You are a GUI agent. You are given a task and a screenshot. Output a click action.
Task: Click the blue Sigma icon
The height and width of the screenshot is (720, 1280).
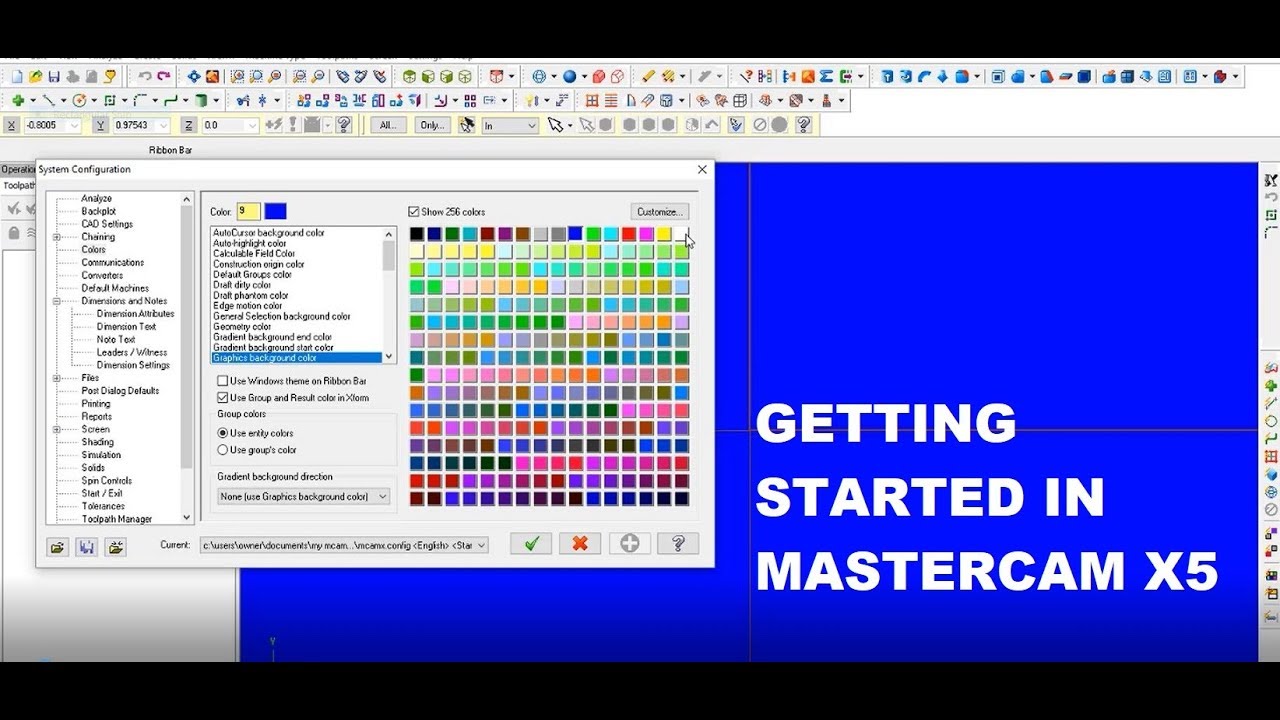pos(826,76)
